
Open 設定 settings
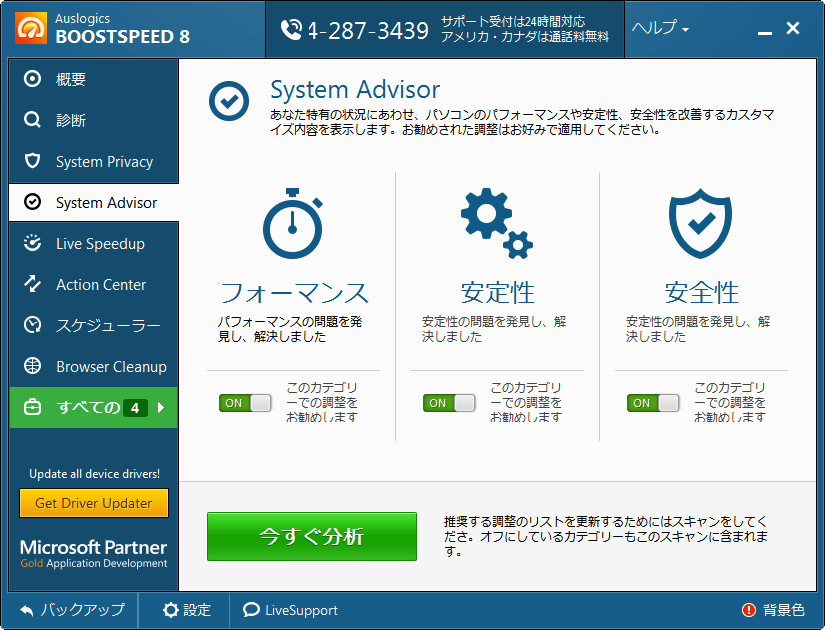click(186, 610)
